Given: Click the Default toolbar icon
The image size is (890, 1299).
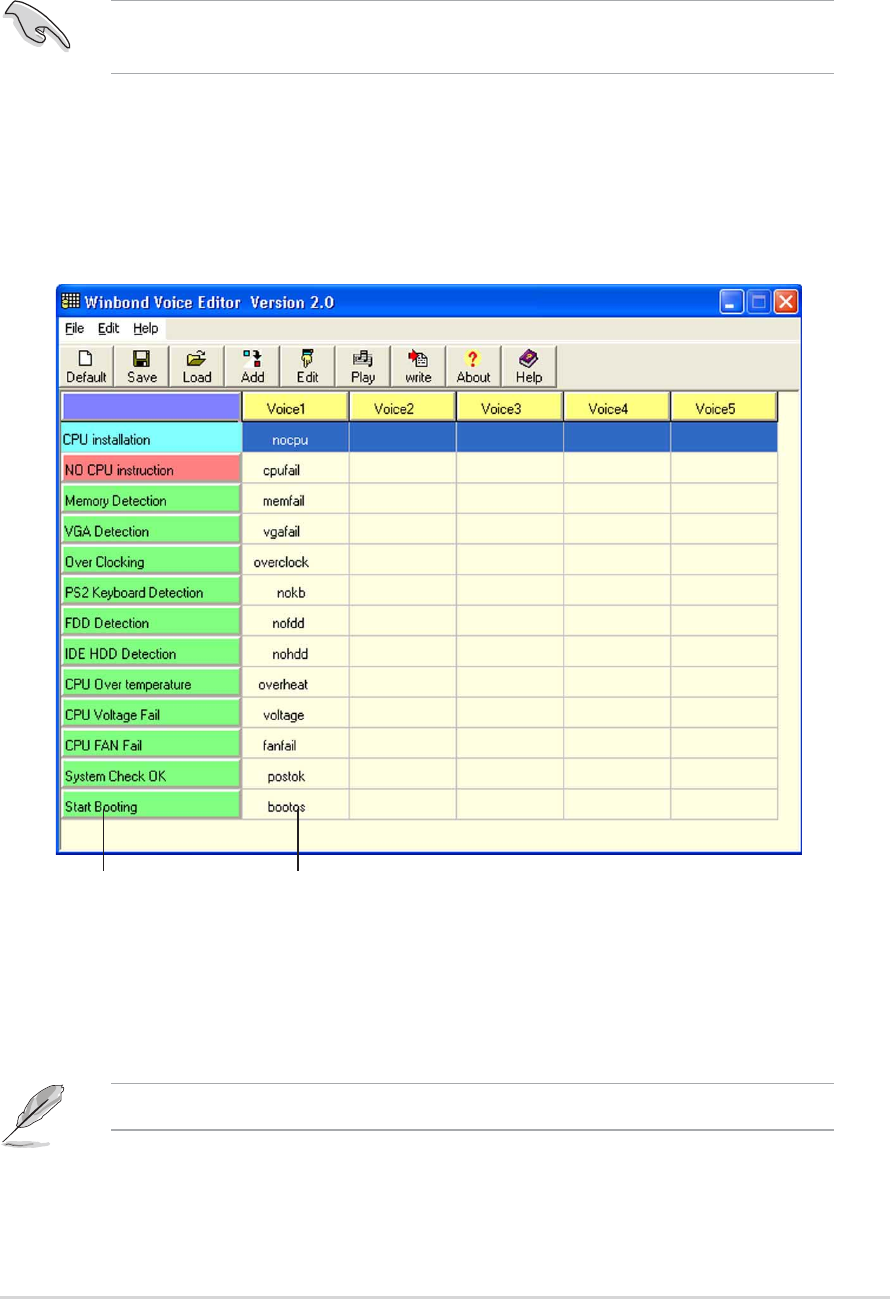Looking at the screenshot, I should 86,366.
